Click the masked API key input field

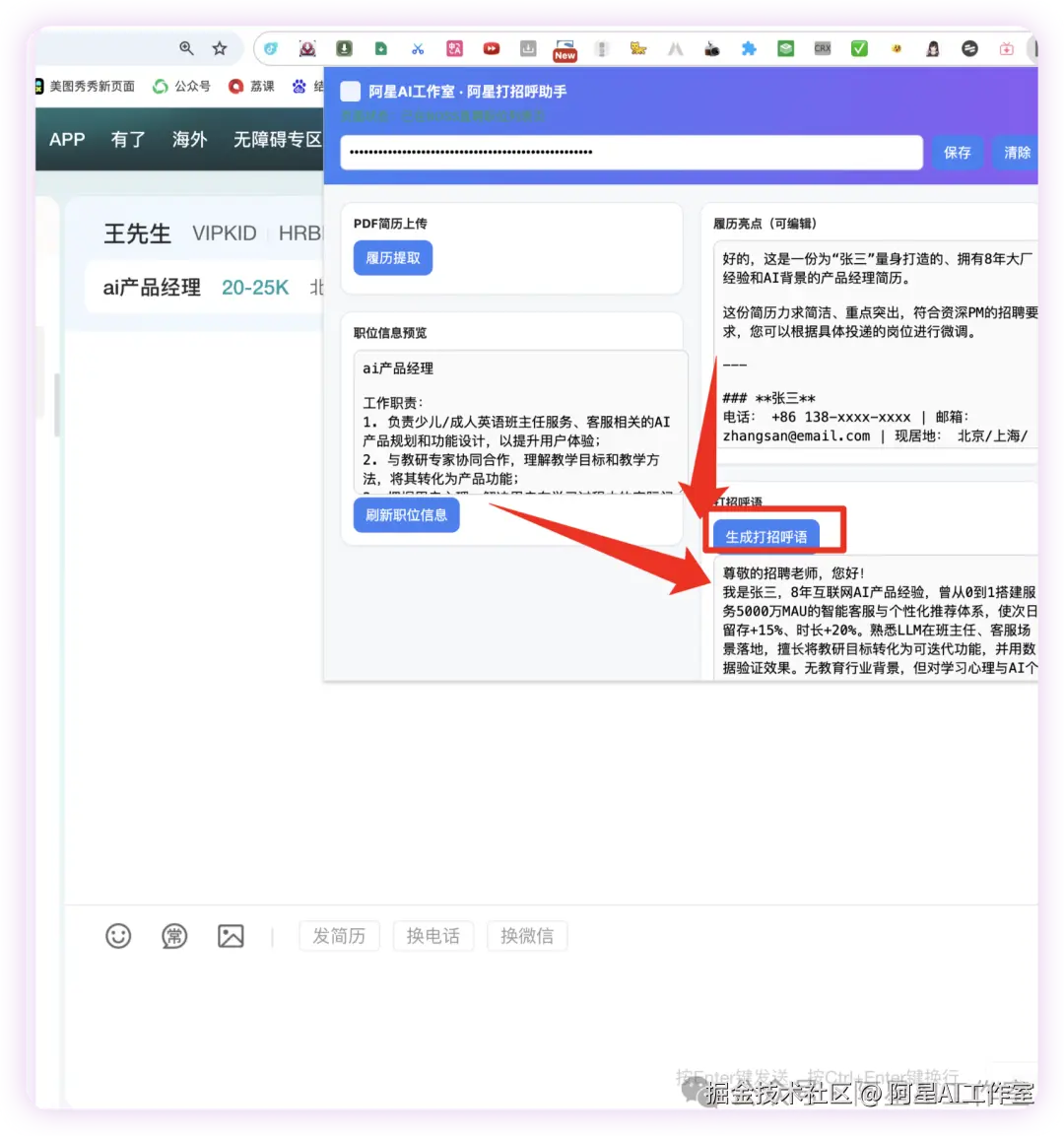[631, 152]
